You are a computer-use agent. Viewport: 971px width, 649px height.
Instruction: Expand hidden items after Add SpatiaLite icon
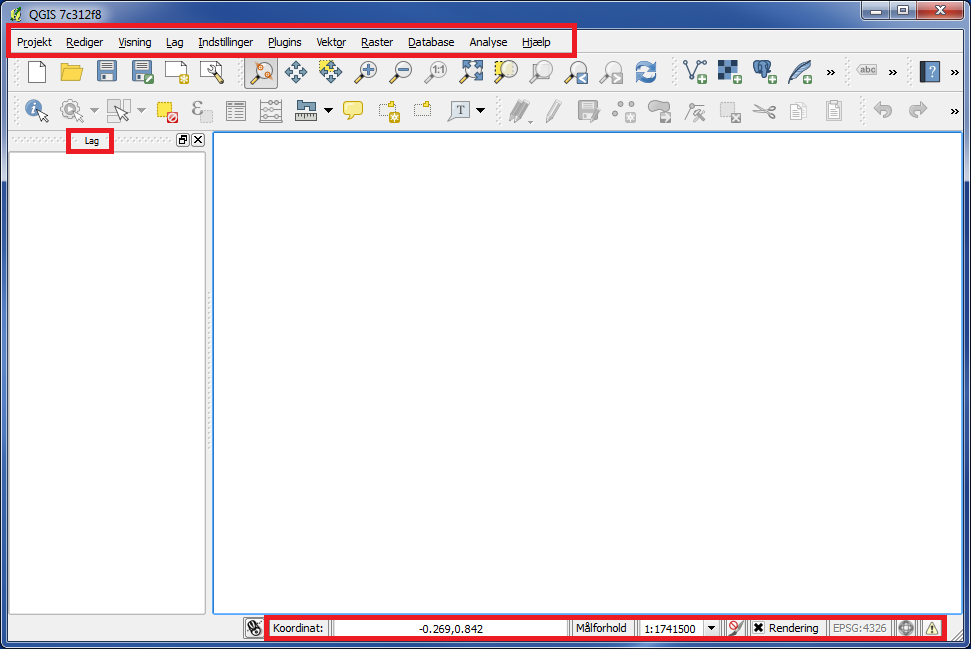pos(830,72)
